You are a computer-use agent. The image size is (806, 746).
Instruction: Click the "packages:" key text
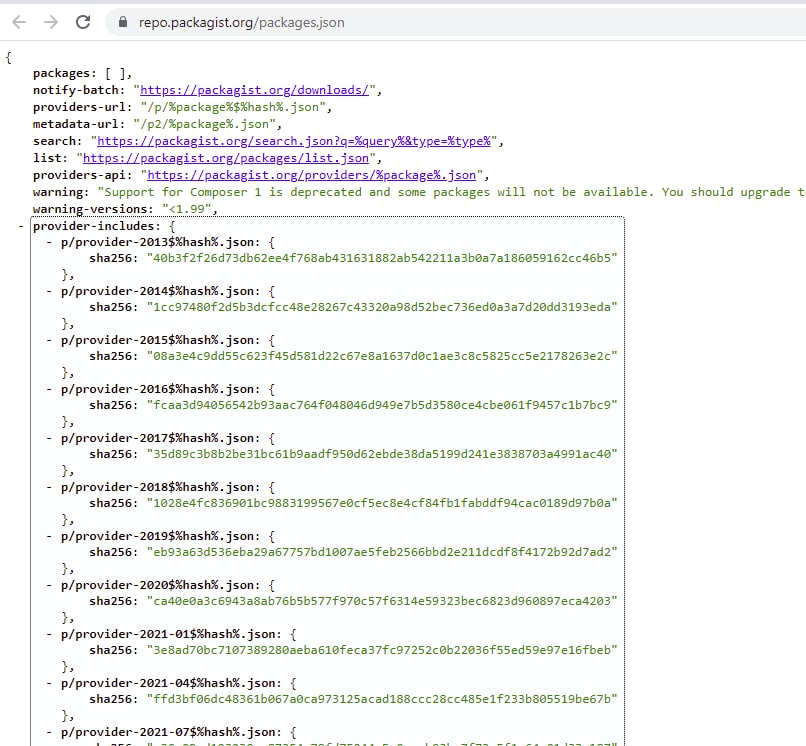64,73
